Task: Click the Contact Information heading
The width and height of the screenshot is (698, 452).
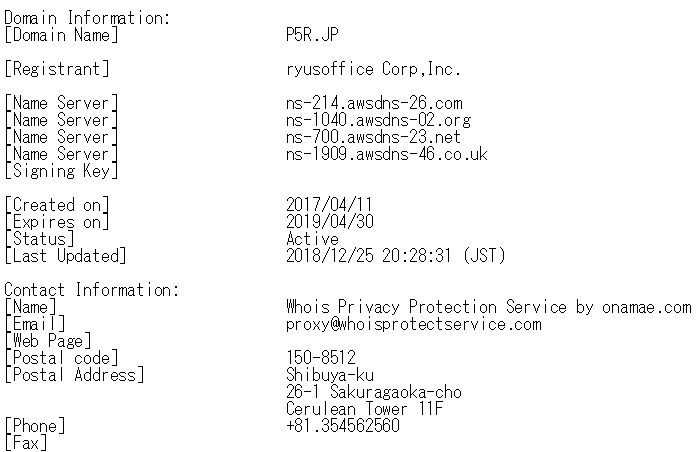Action: [x=91, y=290]
